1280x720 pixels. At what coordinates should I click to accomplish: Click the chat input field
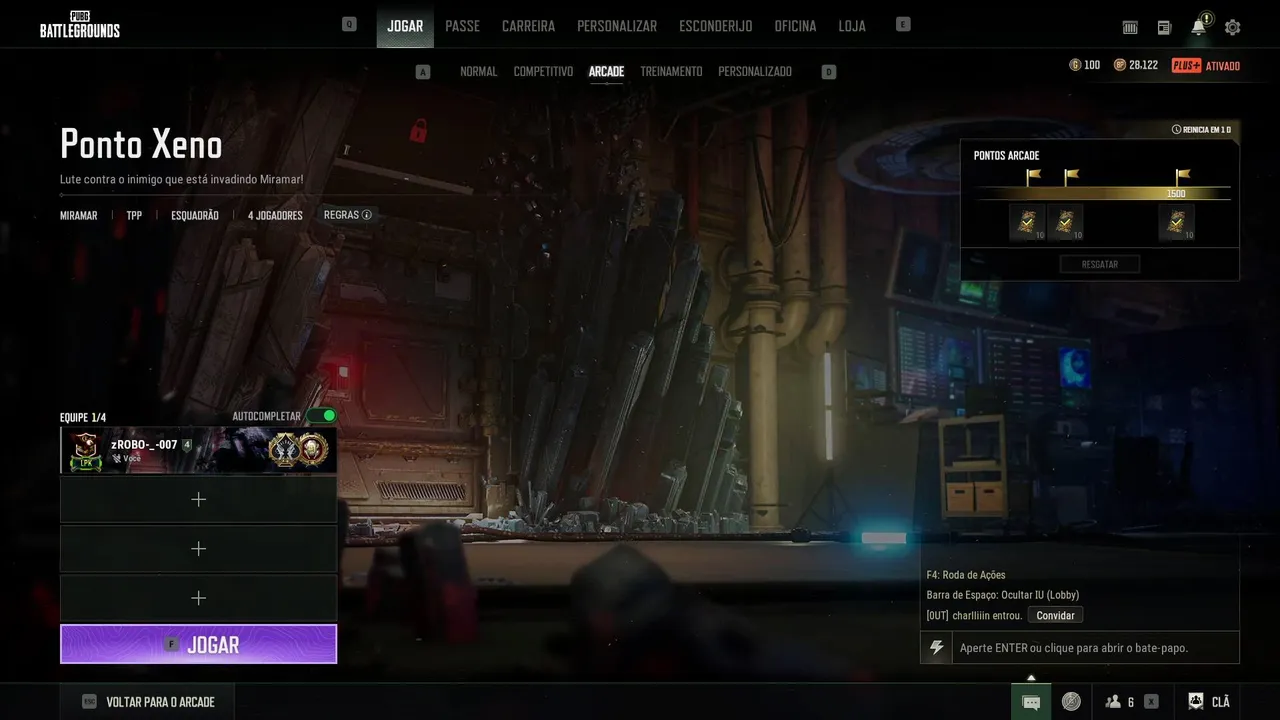[1095, 648]
